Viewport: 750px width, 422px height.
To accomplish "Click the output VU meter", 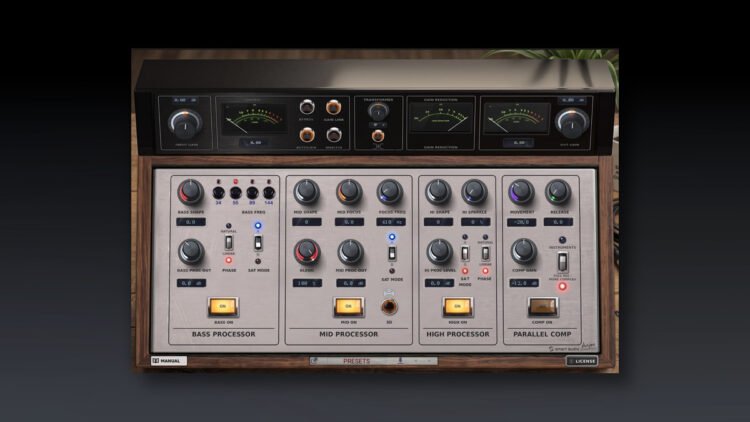I will point(517,119).
